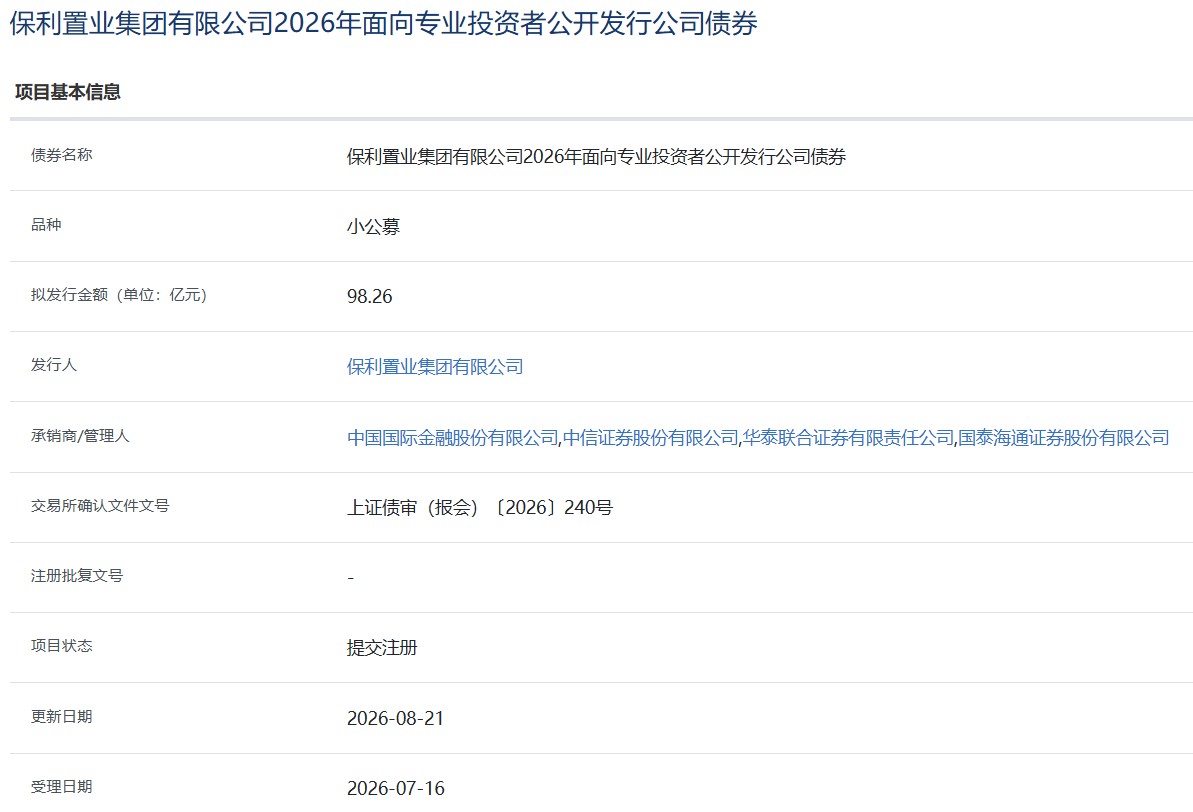1193x812 pixels.
Task: Click the 项目状态 field label
Action: point(62,646)
